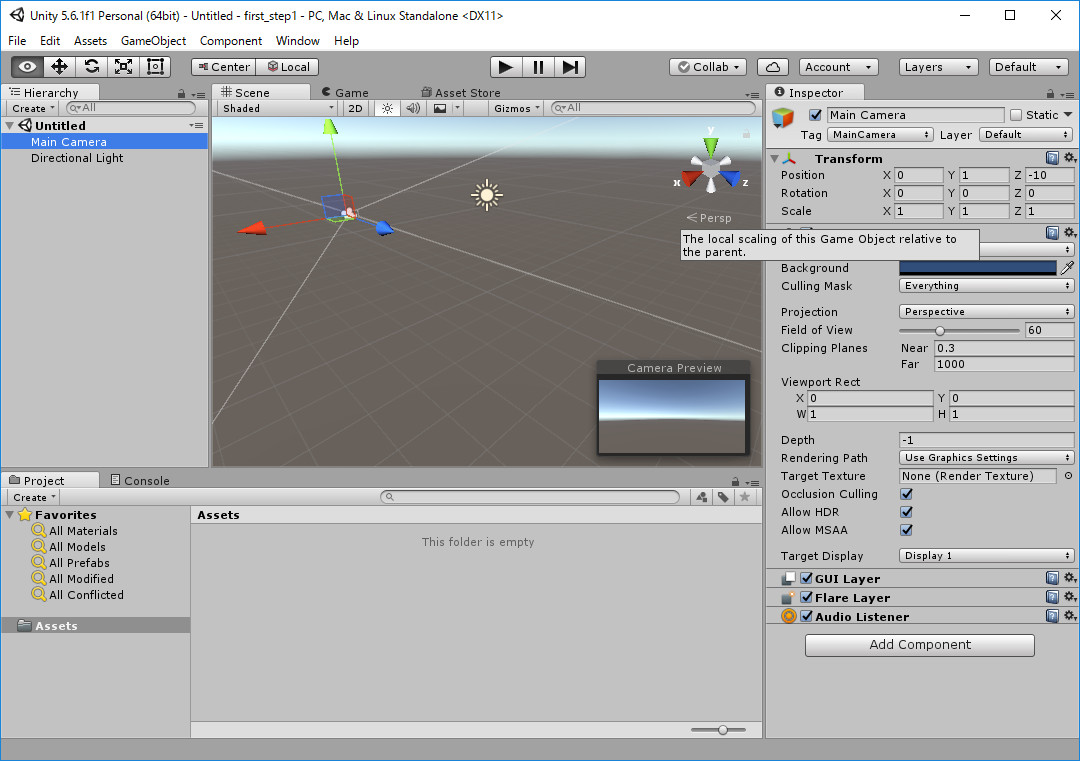1080x761 pixels.
Task: Open the cloud services icon
Action: pos(772,67)
